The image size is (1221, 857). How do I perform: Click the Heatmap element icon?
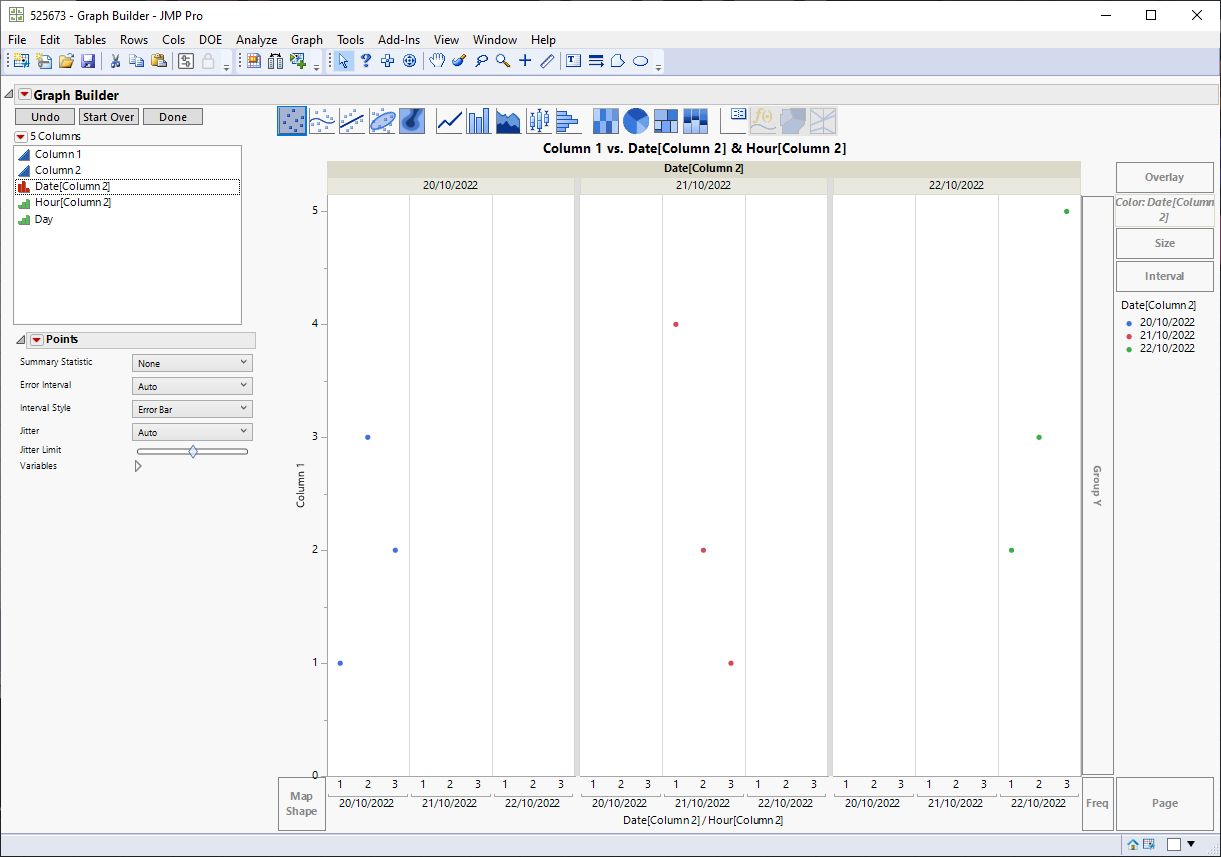click(606, 121)
